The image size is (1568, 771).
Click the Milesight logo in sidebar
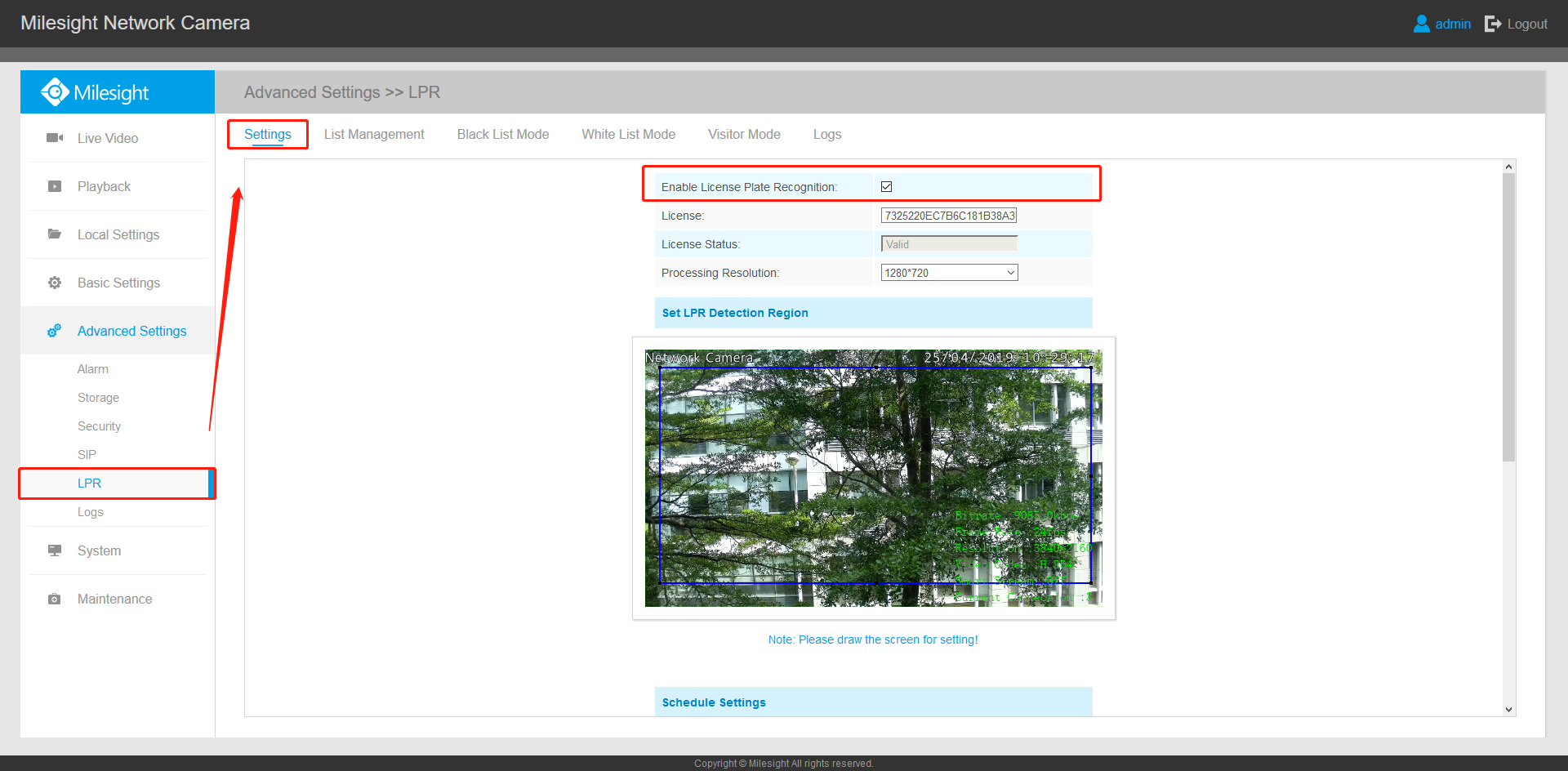[95, 92]
